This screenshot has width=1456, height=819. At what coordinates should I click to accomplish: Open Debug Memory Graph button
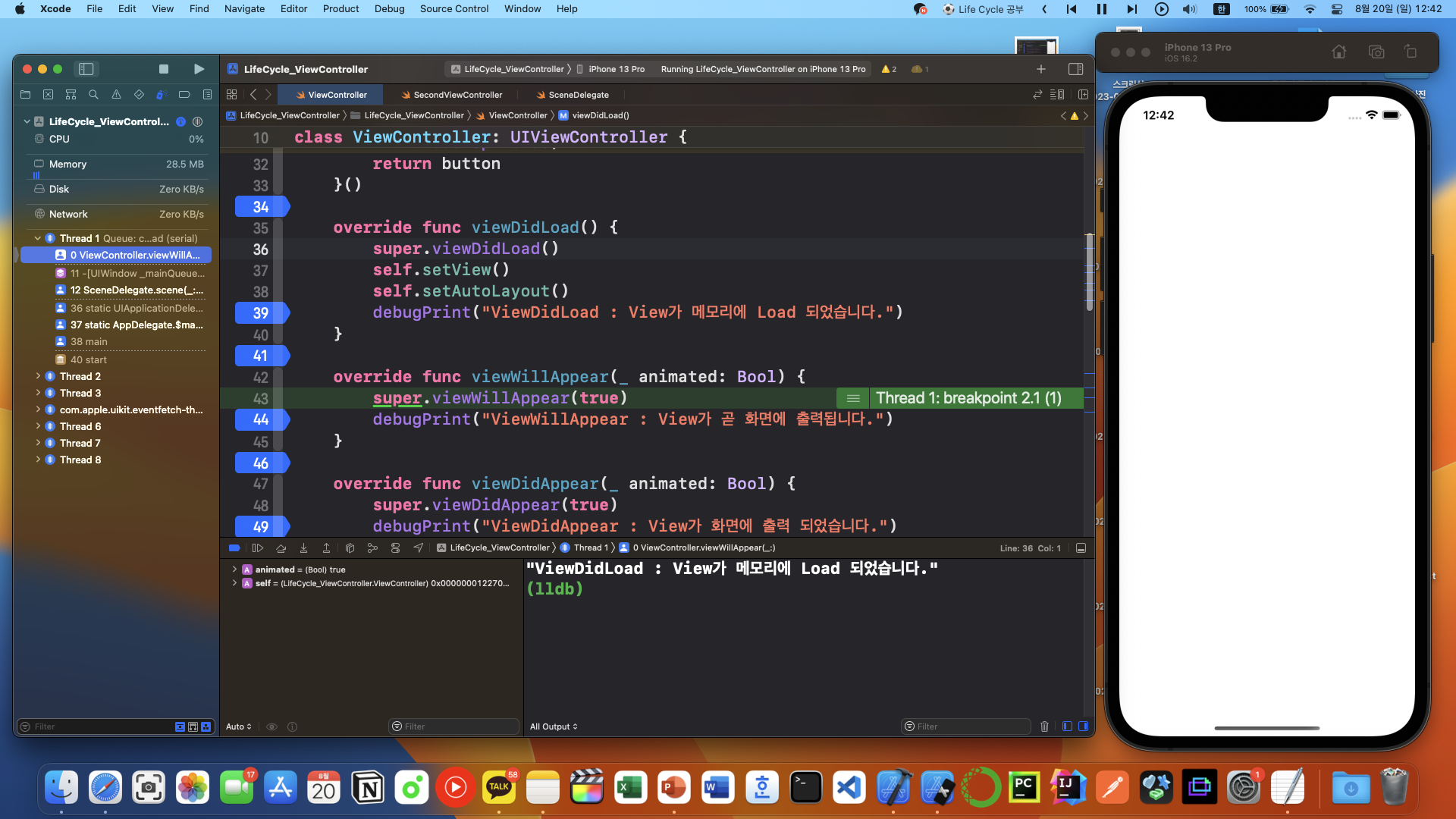pos(372,548)
